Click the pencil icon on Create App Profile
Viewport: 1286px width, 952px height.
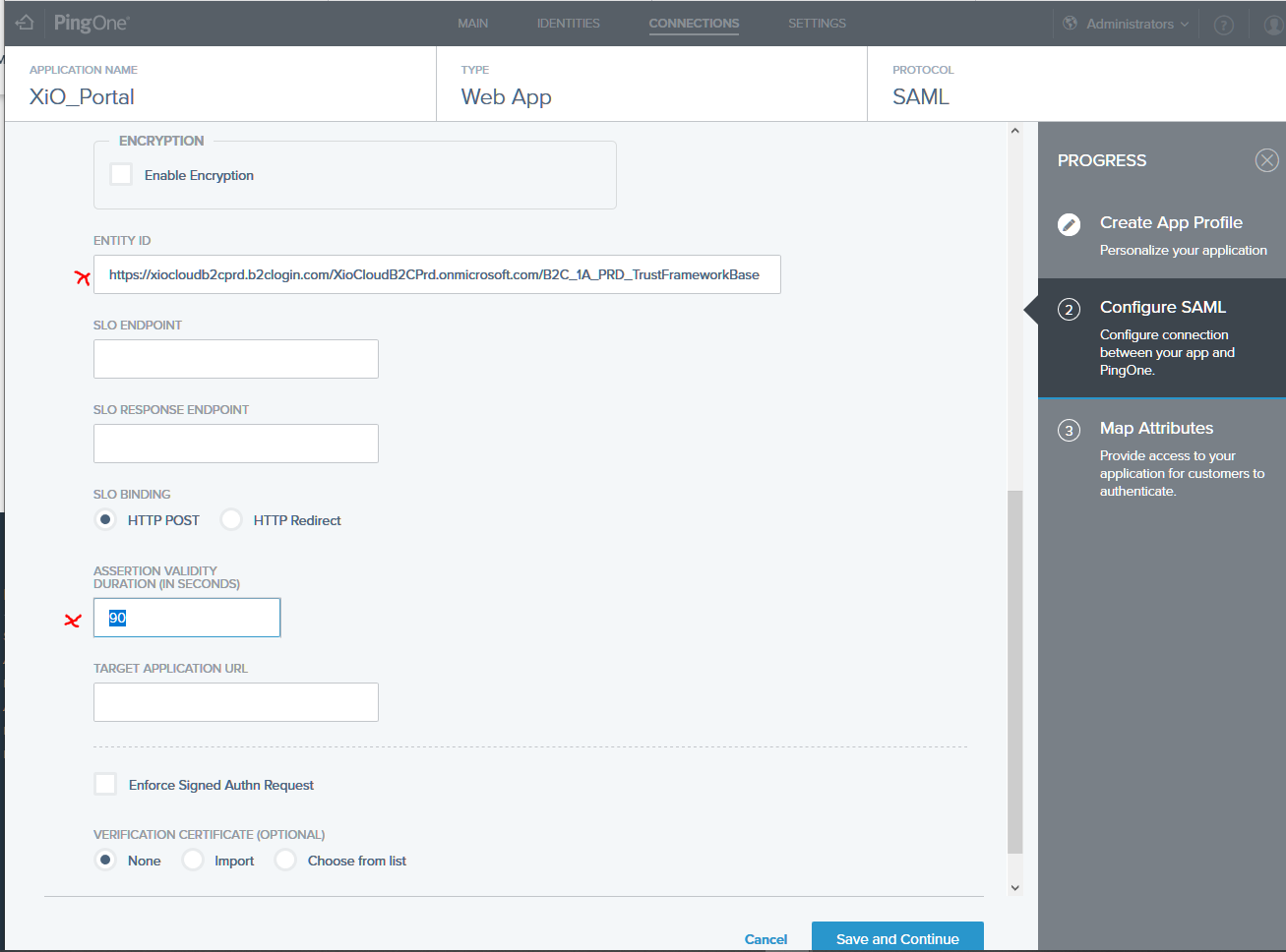click(1069, 224)
